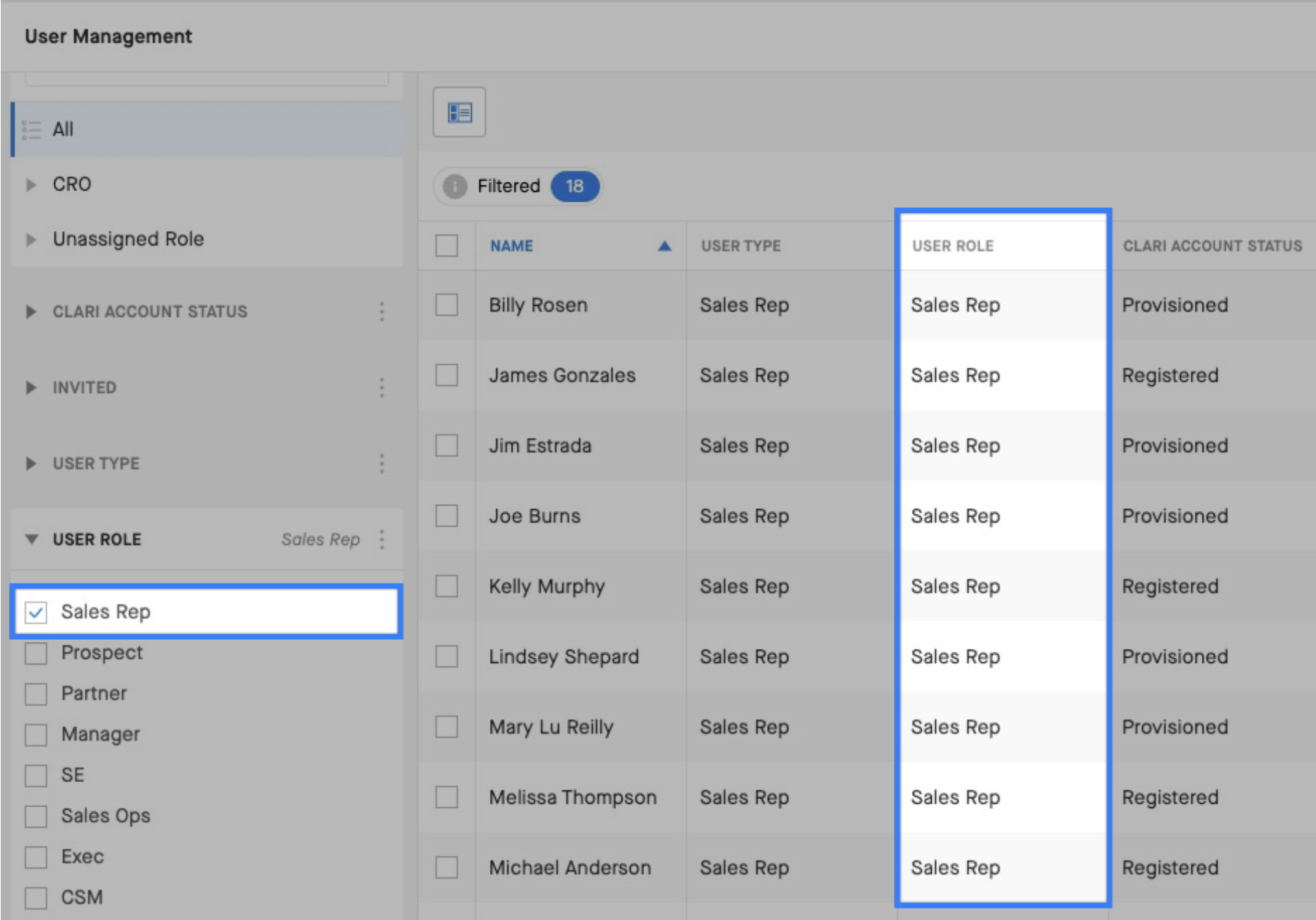The width and height of the screenshot is (1316, 920).
Task: Select All in the role hierarchy
Action: pos(207,130)
